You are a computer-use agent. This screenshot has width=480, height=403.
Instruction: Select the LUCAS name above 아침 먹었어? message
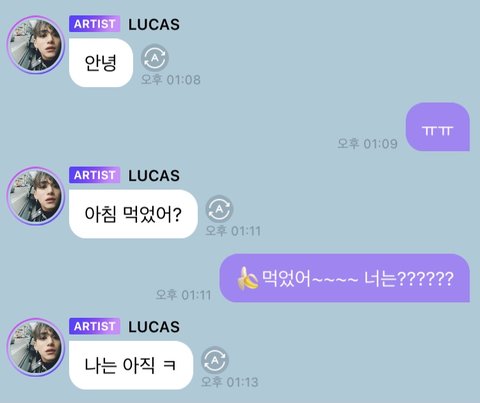(154, 176)
